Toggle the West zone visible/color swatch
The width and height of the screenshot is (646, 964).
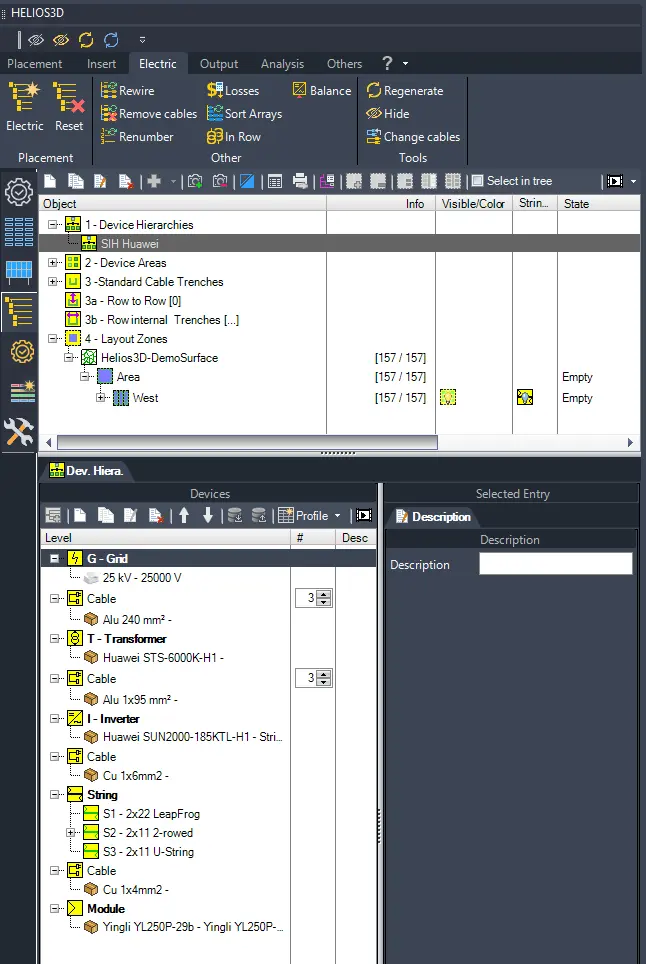(449, 398)
